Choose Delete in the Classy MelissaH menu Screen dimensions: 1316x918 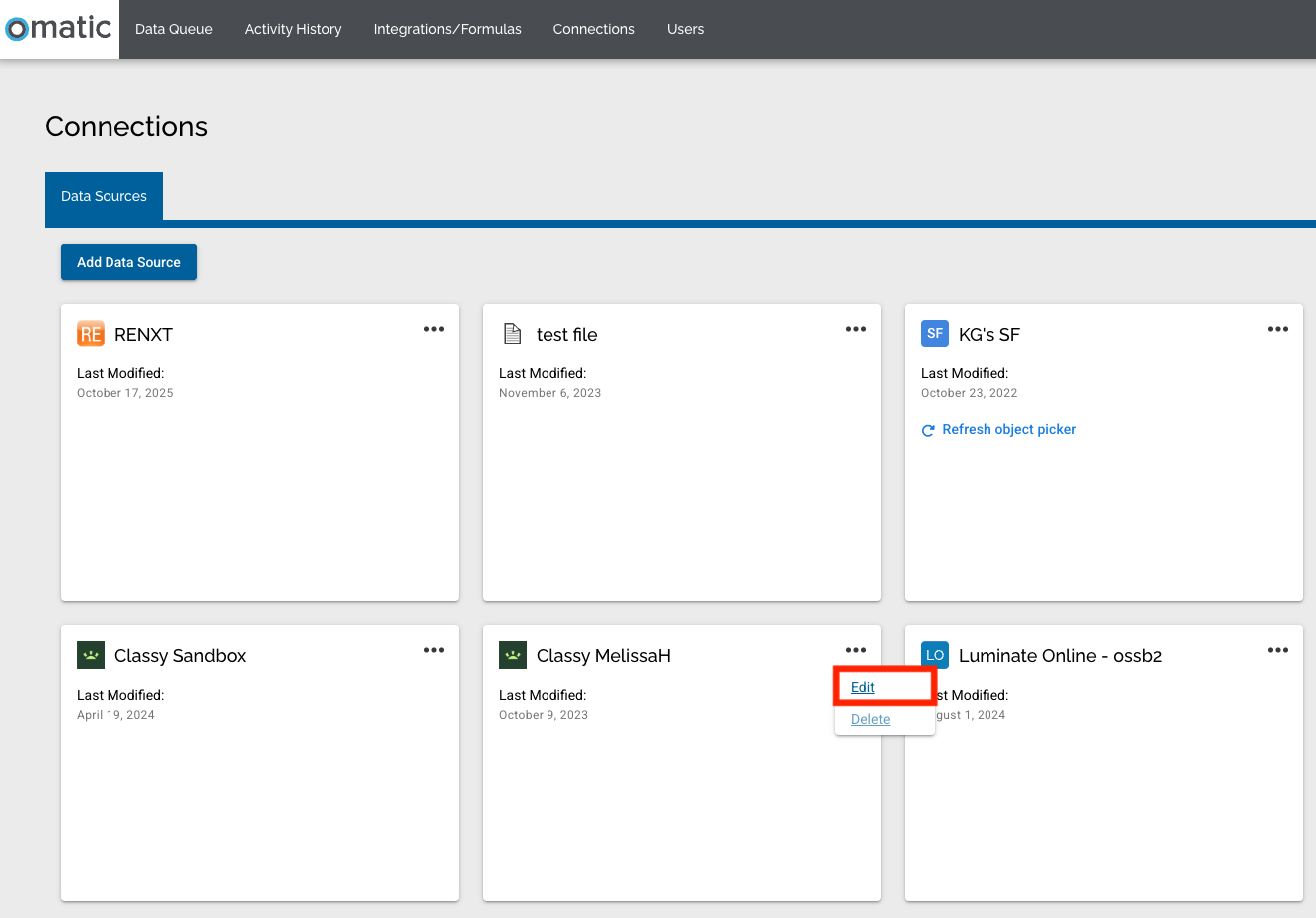click(x=871, y=719)
